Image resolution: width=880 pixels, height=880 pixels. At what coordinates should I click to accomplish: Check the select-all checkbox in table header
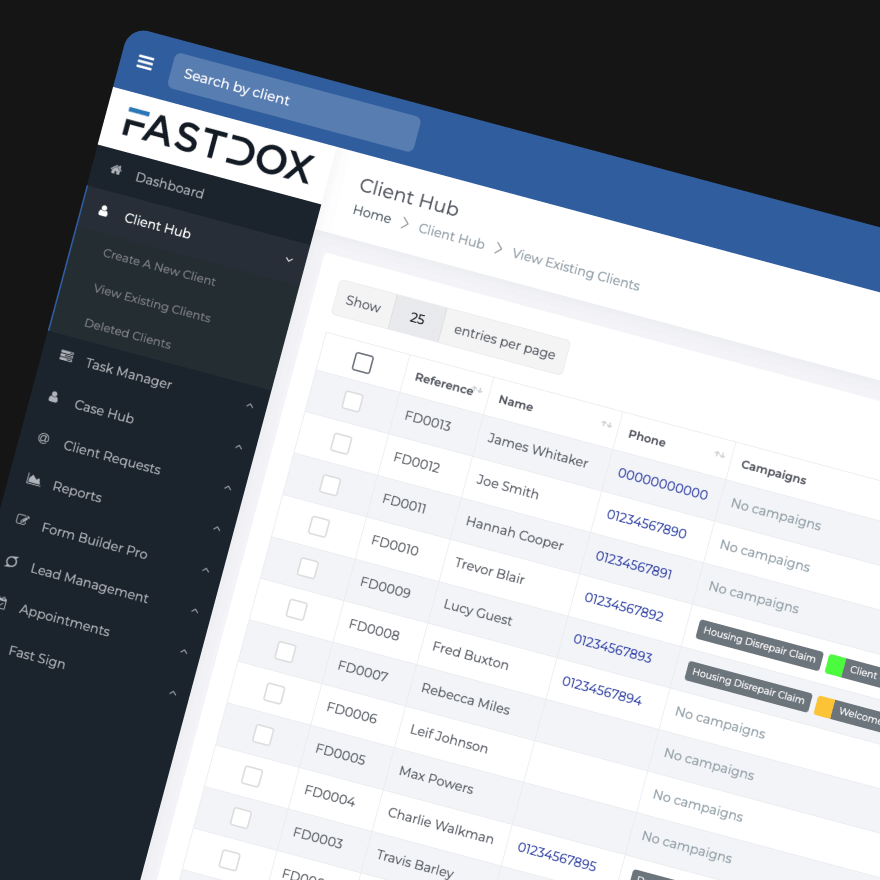coord(362,363)
